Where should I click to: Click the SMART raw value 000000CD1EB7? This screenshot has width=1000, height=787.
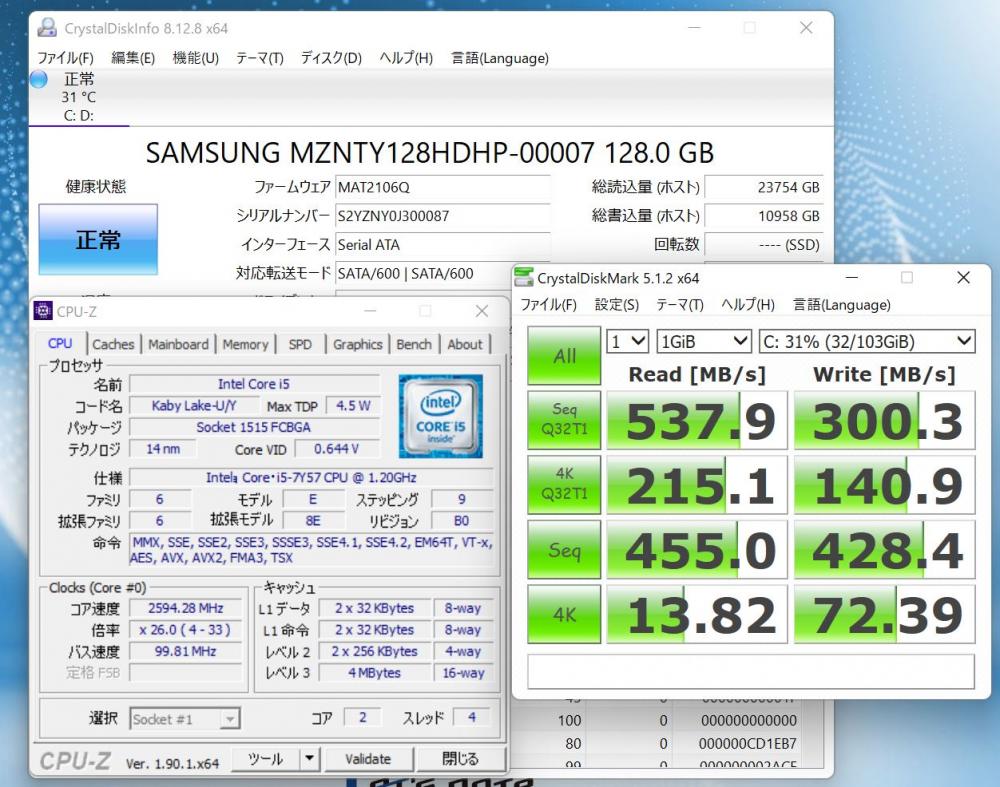tap(747, 744)
